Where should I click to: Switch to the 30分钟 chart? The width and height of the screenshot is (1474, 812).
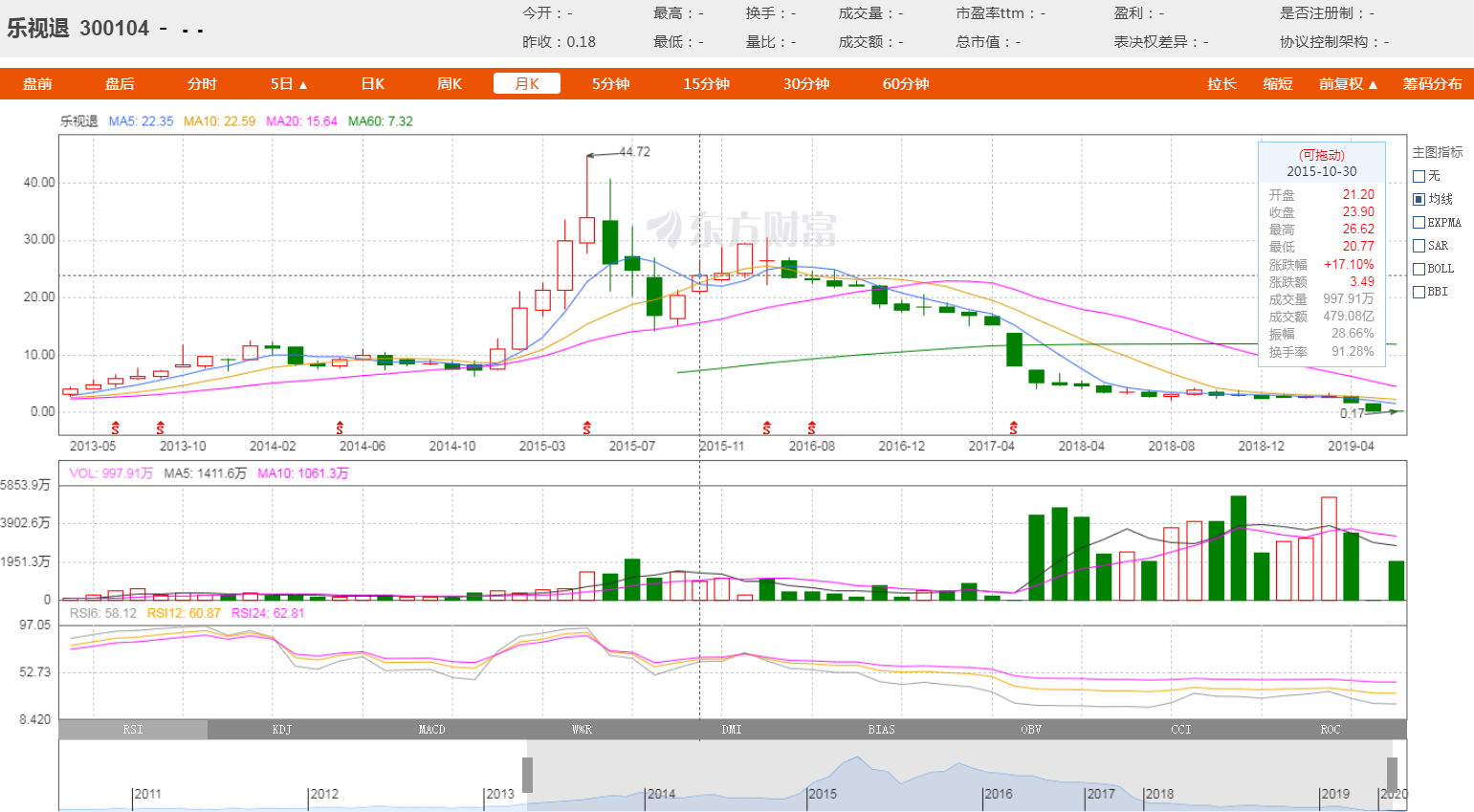point(806,84)
